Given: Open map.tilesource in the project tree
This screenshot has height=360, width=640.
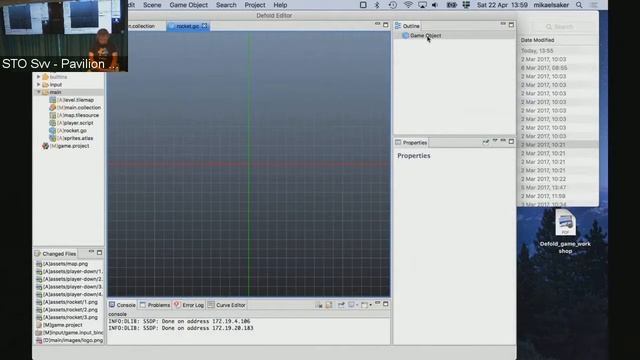Looking at the screenshot, I should click(x=78, y=116).
